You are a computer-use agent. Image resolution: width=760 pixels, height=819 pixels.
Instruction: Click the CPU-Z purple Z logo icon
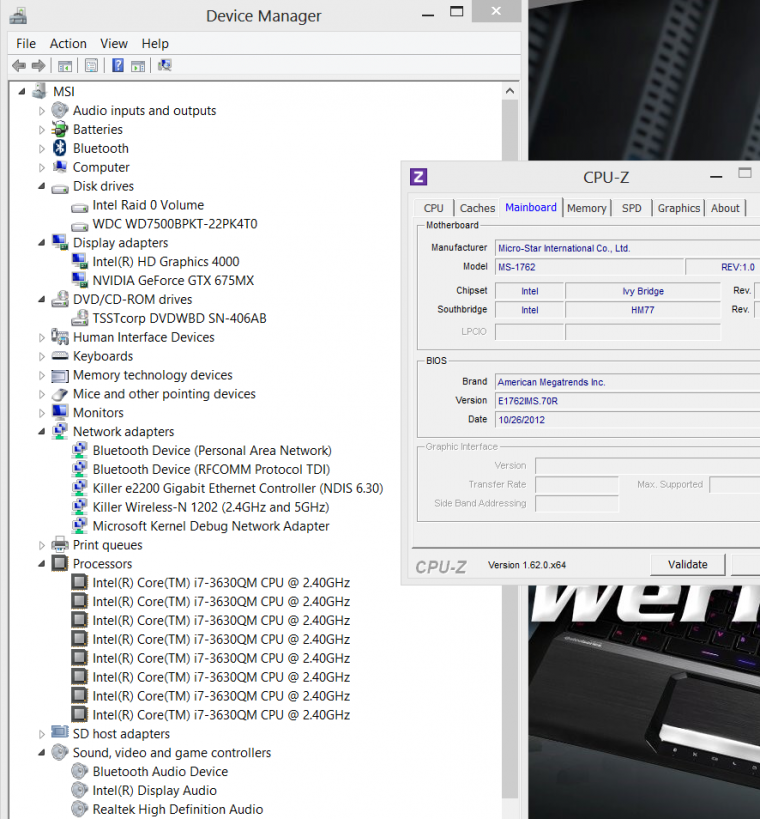click(x=418, y=177)
